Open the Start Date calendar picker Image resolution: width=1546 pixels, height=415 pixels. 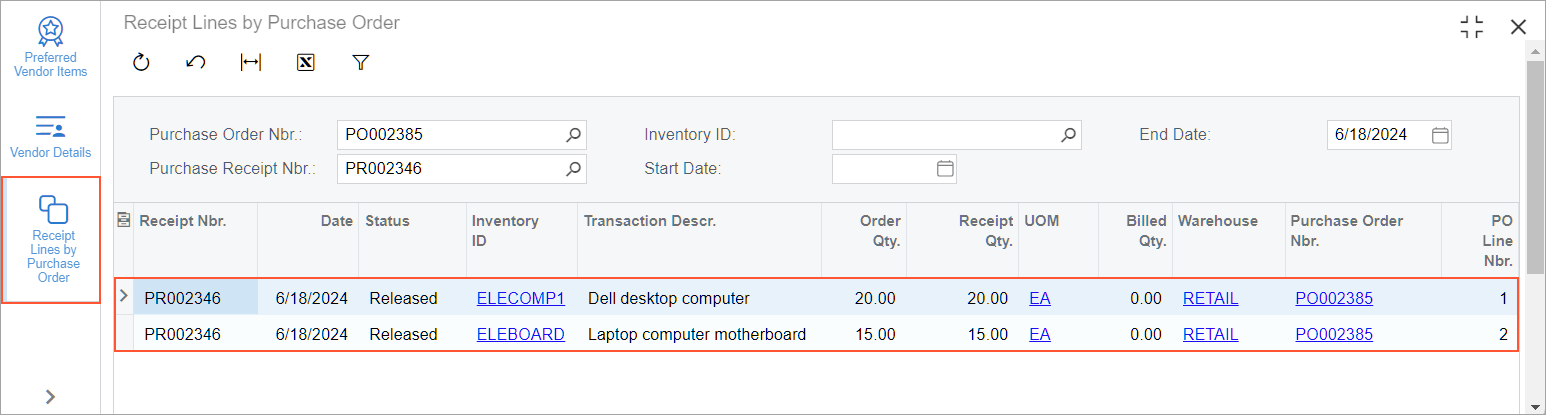point(945,169)
